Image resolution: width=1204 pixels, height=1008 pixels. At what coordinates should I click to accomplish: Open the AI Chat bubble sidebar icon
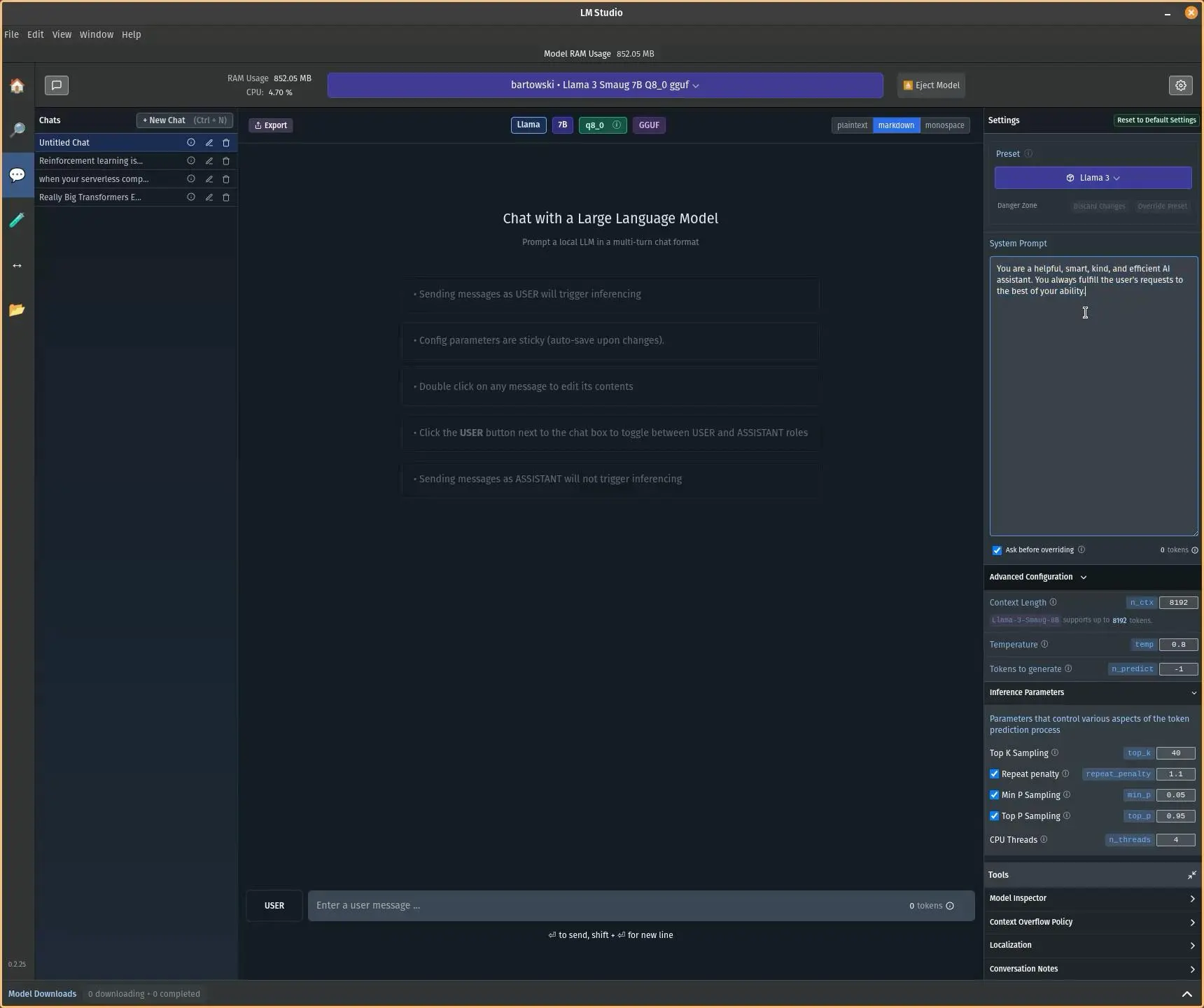(x=17, y=175)
